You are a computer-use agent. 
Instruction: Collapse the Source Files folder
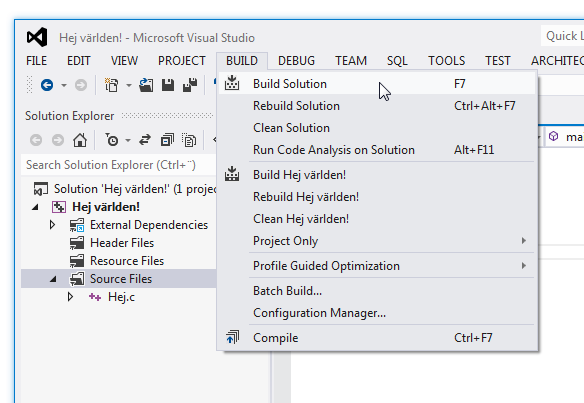tap(53, 279)
